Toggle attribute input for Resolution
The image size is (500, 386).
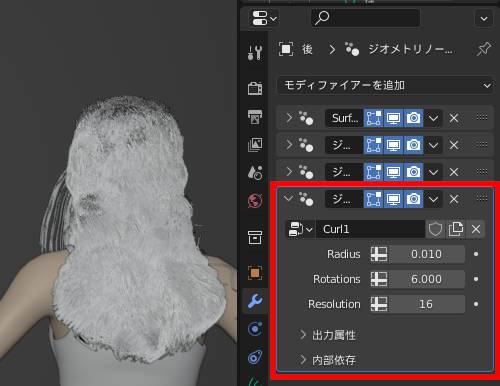pyautogui.click(x=379, y=304)
